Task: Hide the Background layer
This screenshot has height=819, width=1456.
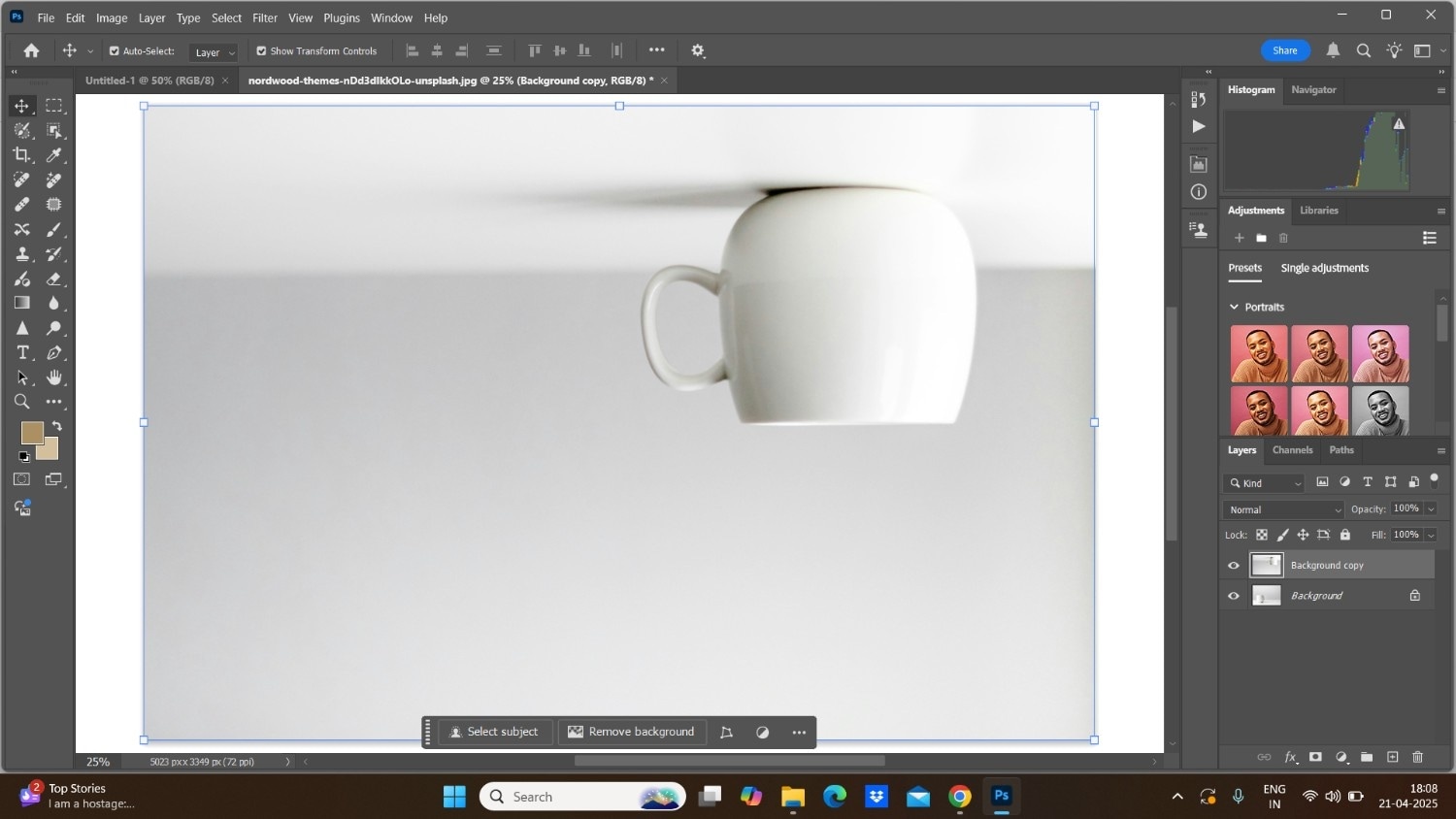Action: click(1234, 596)
